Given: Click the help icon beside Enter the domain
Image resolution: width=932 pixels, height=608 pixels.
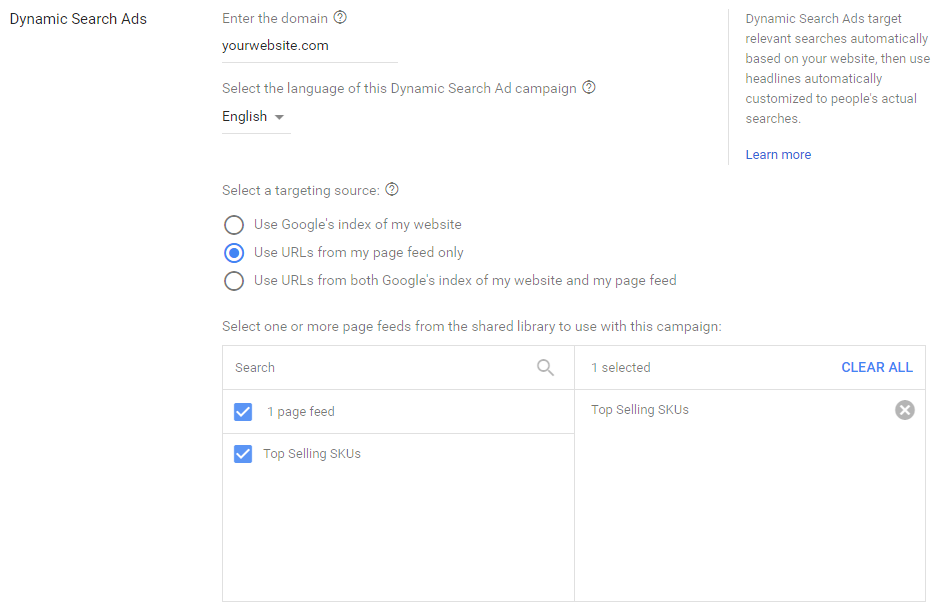Looking at the screenshot, I should click(341, 17).
